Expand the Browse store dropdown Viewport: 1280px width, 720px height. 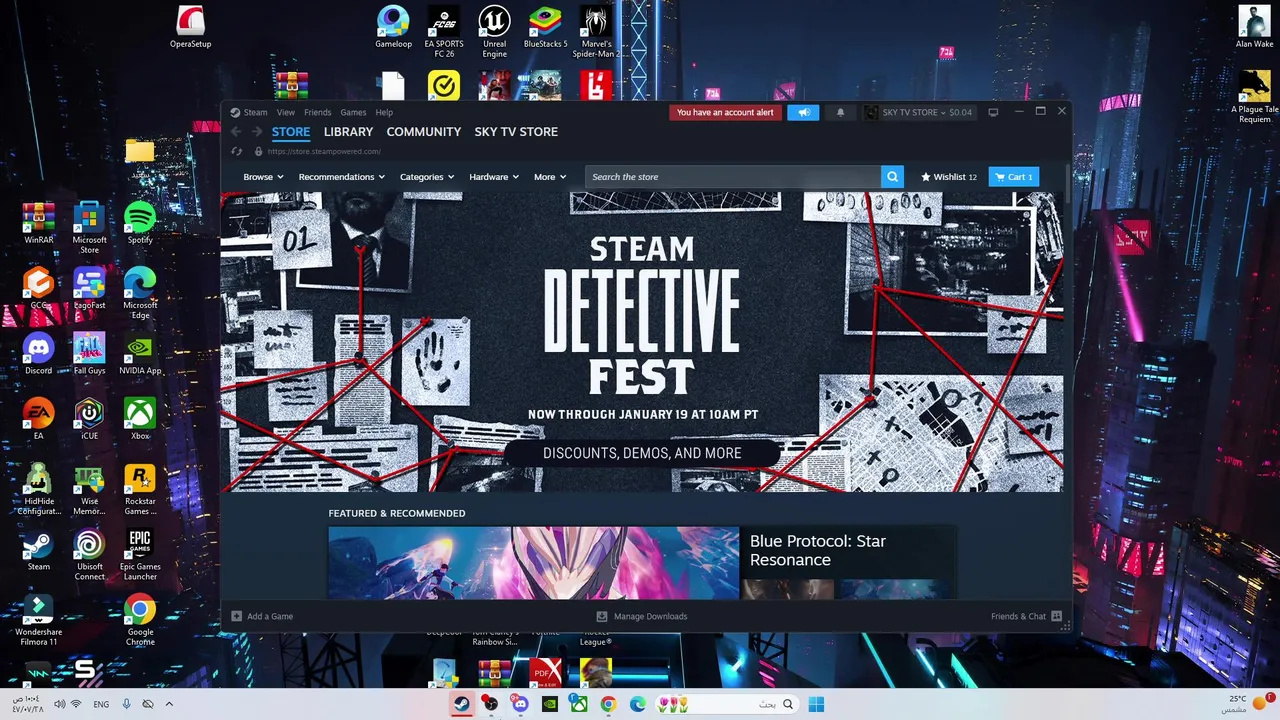pyautogui.click(x=263, y=177)
